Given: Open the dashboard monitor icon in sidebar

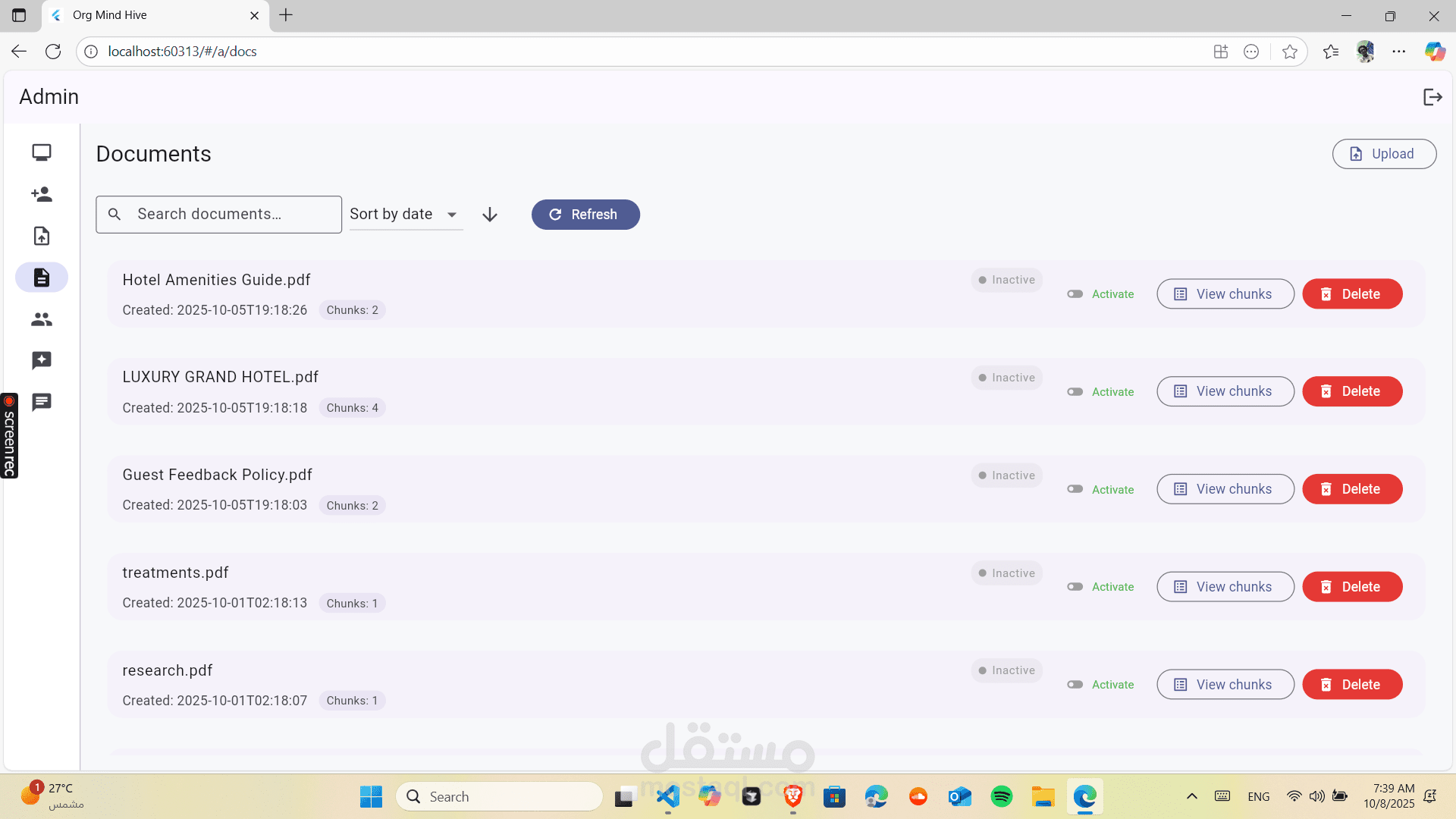Looking at the screenshot, I should click(x=42, y=152).
